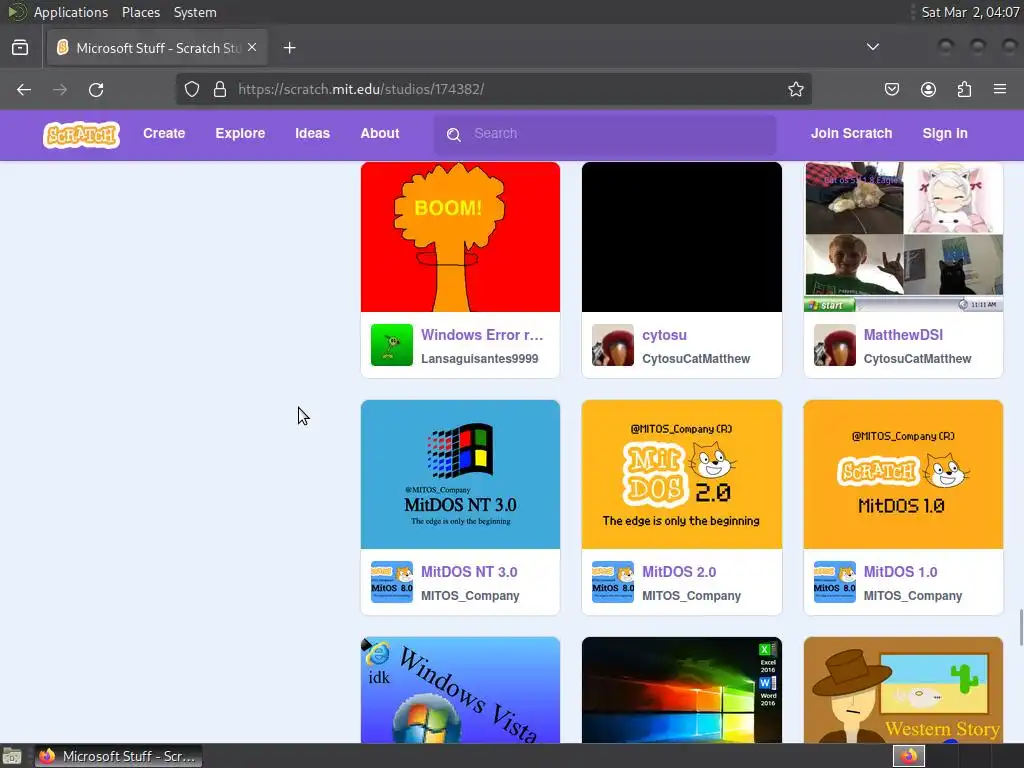Click the browser URL address bar

pyautogui.click(x=493, y=89)
